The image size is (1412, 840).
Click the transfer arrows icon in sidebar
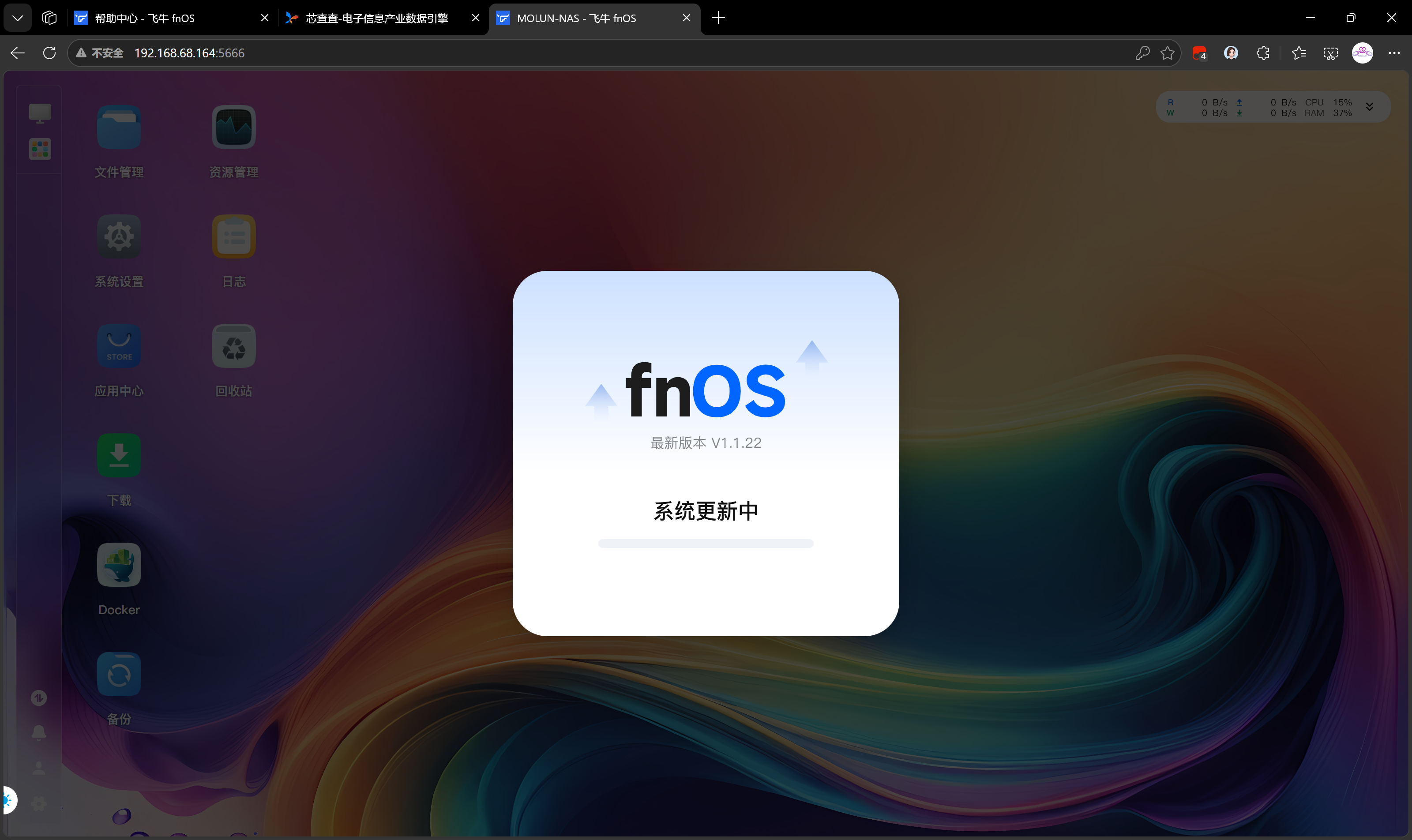coord(38,698)
